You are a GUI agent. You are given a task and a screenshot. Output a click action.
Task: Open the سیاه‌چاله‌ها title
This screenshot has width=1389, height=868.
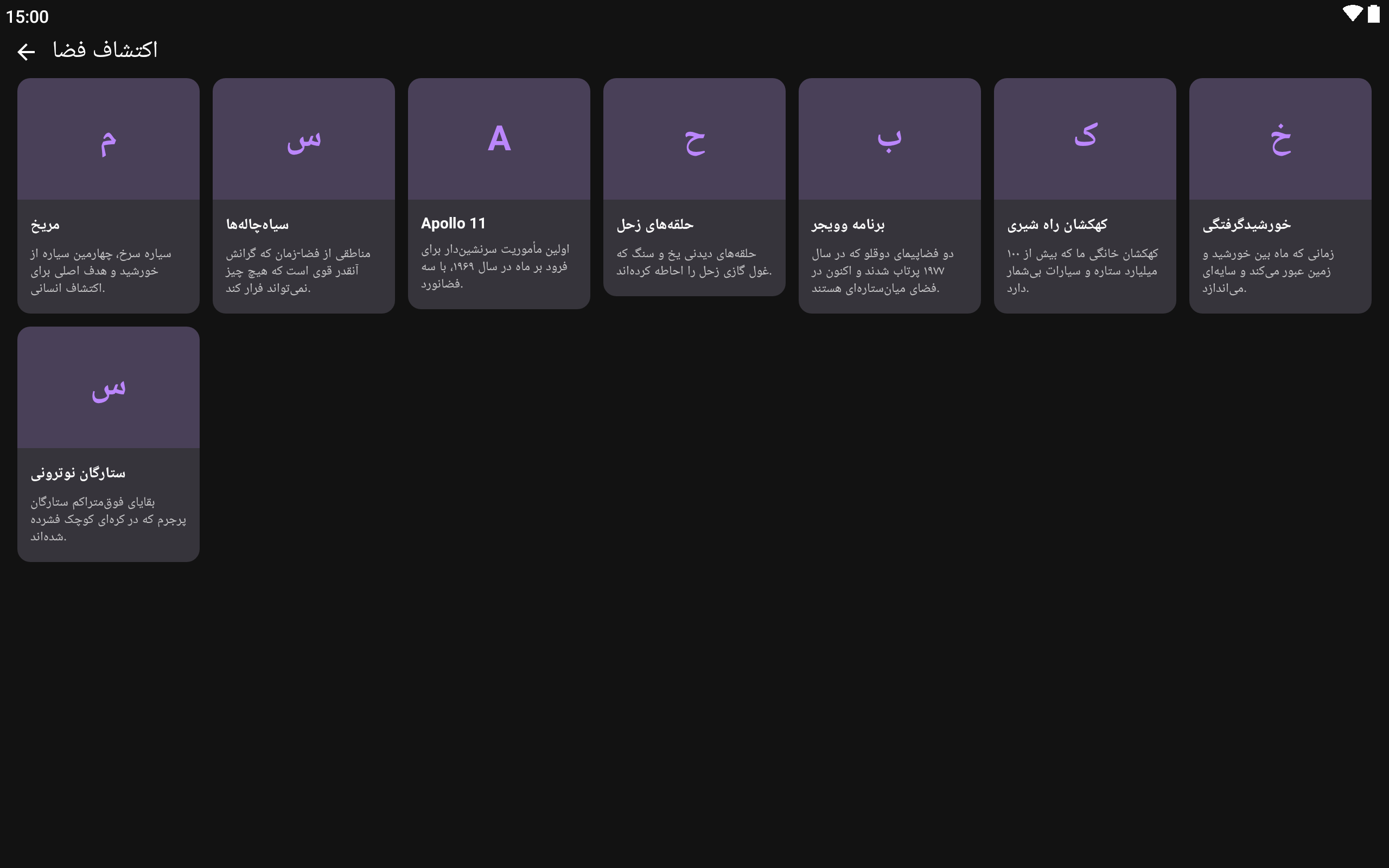click(x=257, y=225)
